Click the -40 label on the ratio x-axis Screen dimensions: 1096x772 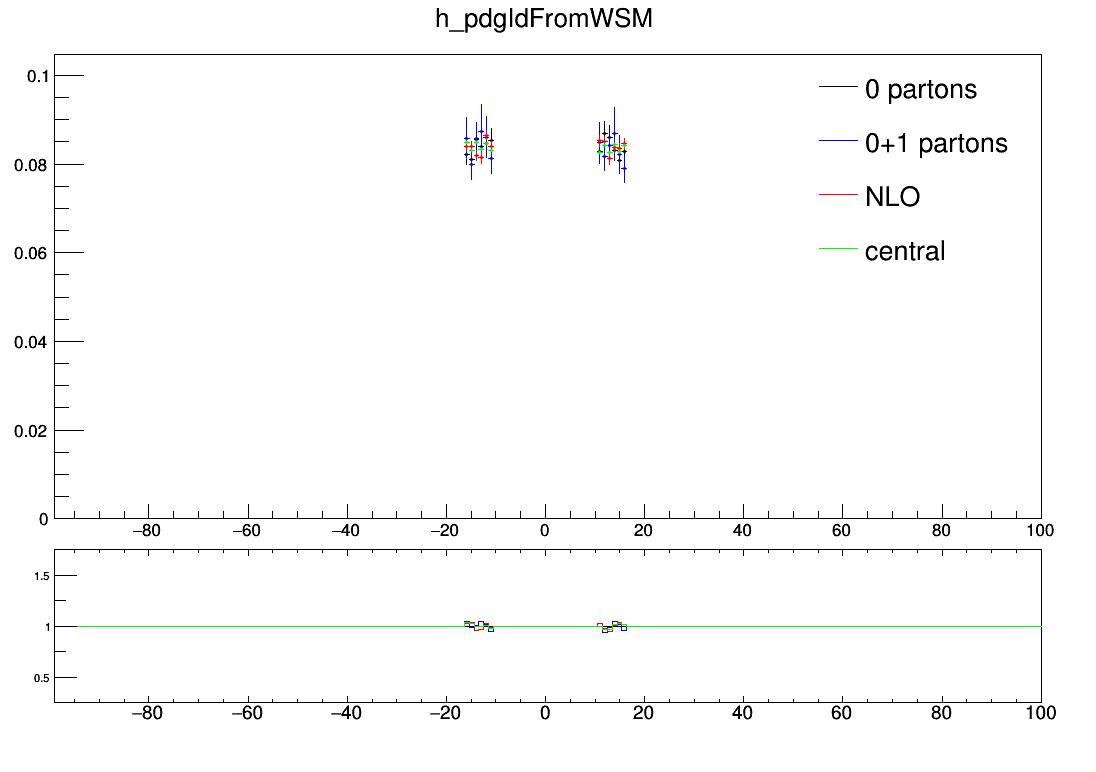(x=346, y=713)
